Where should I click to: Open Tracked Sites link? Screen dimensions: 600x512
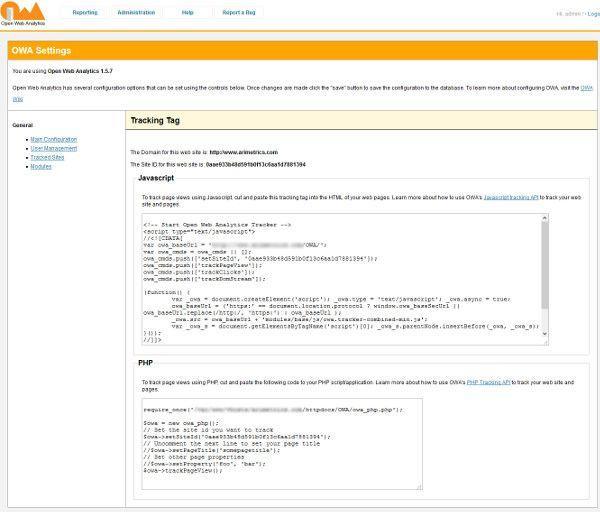47,158
